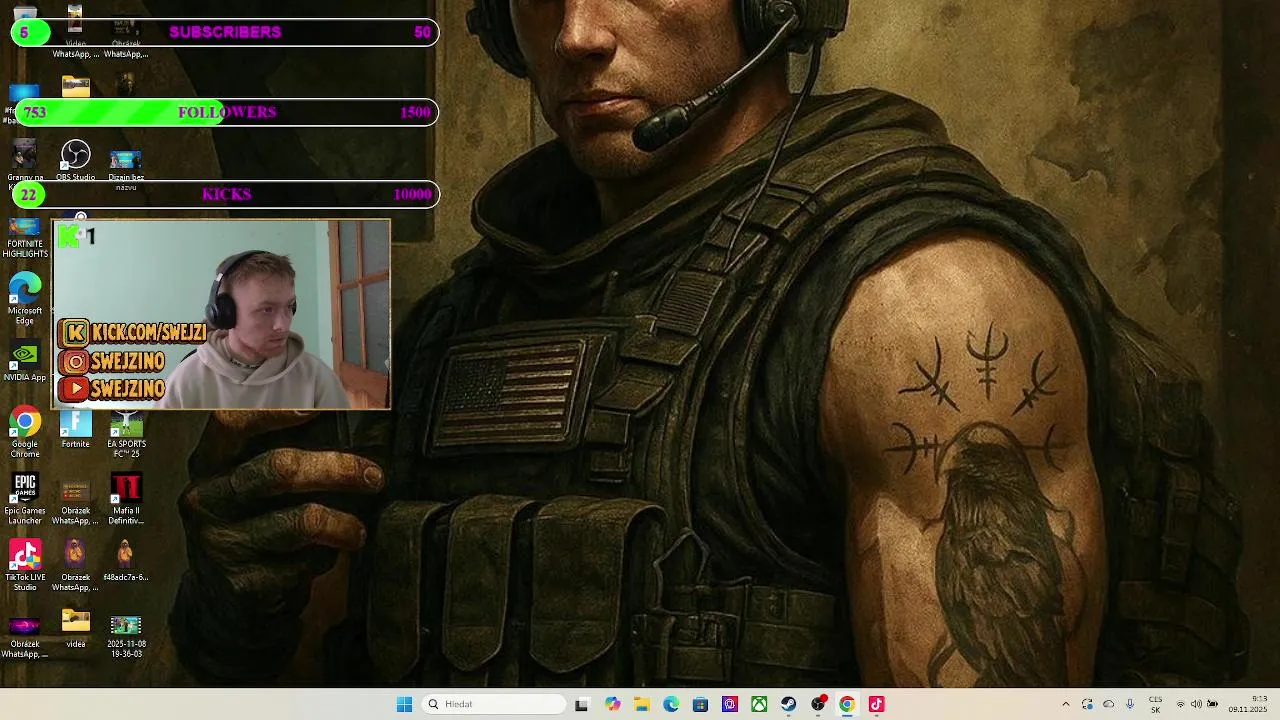Switch to OBS Studio in the taskbar
Viewport: 1280px width, 720px height.
point(818,704)
